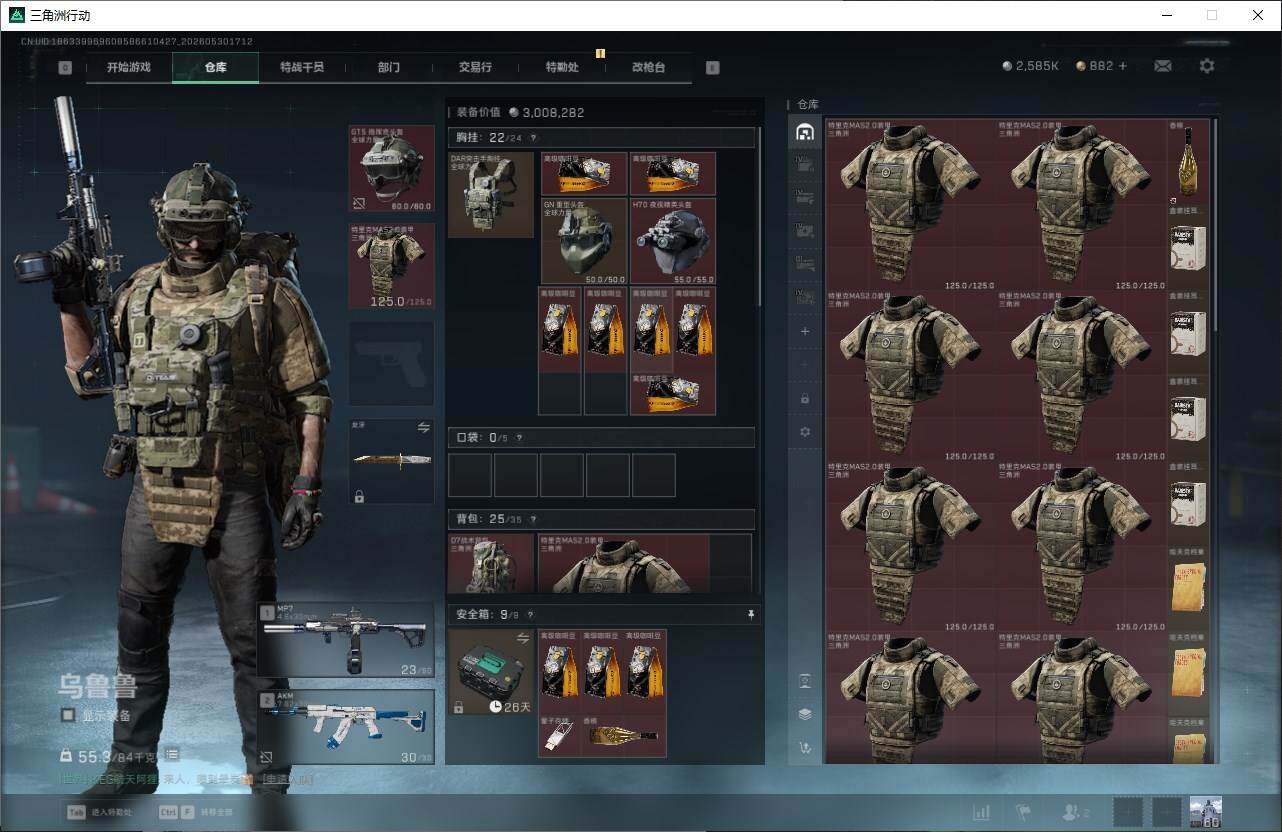Click the help icon beside 口袋
1282x832 pixels.
[518, 438]
